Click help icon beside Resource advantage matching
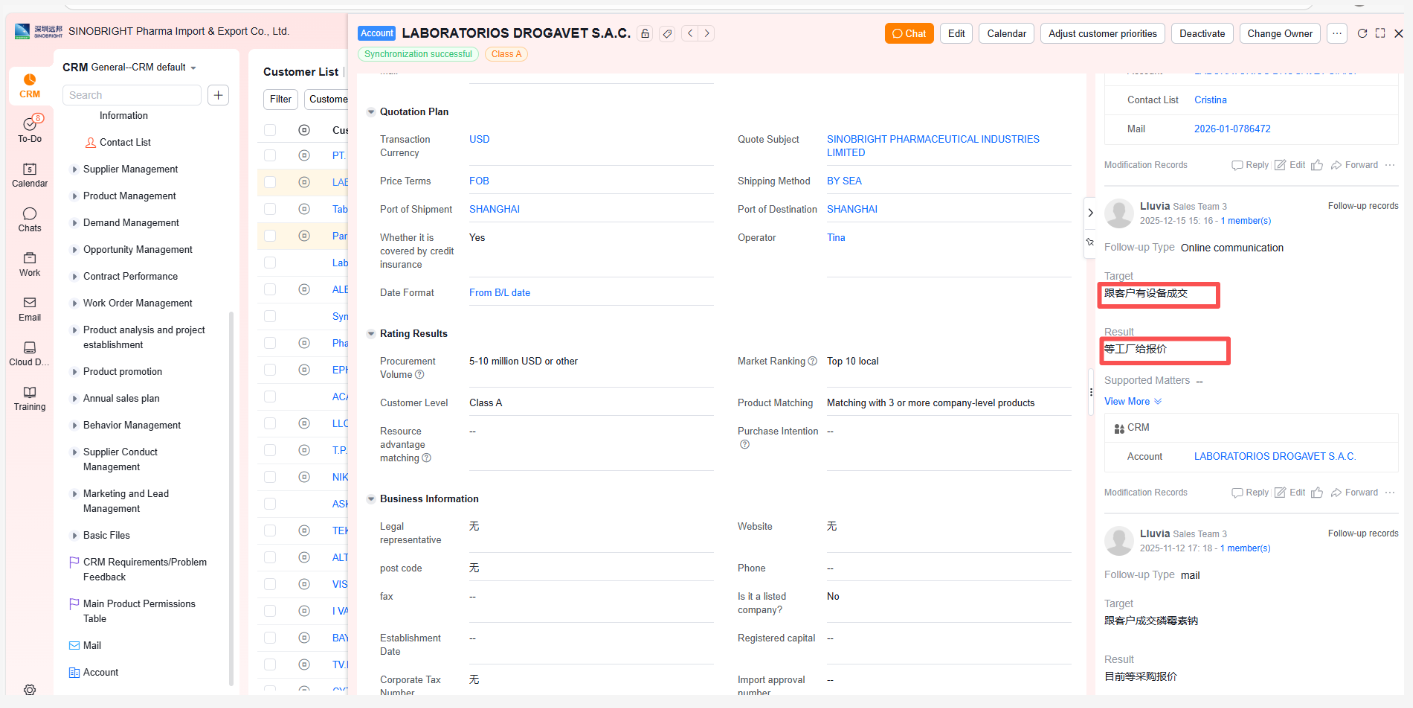1413x708 pixels. (x=426, y=458)
